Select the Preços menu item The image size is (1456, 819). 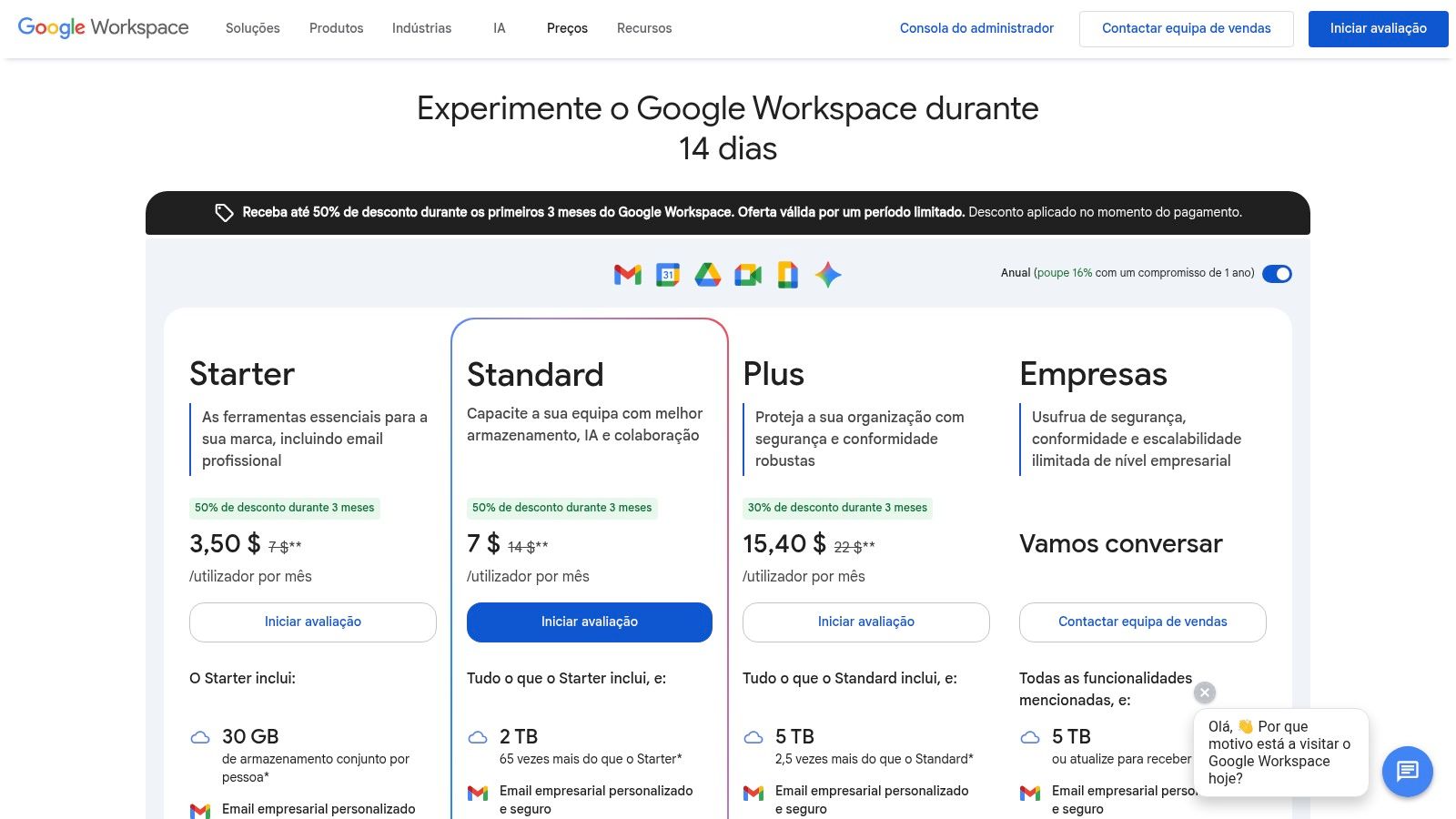pyautogui.click(x=567, y=28)
